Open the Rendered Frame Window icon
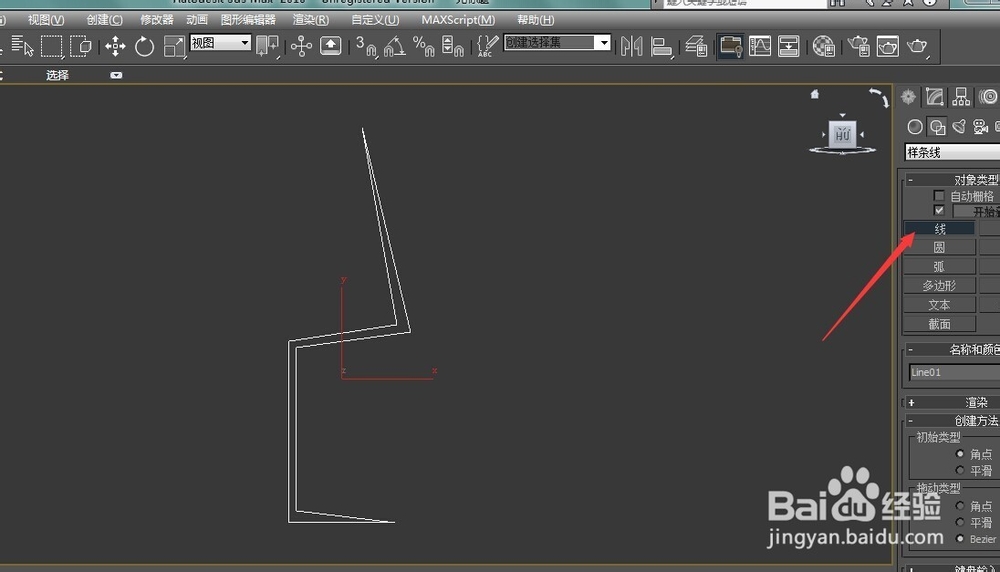This screenshot has height=572, width=1000. [888, 46]
